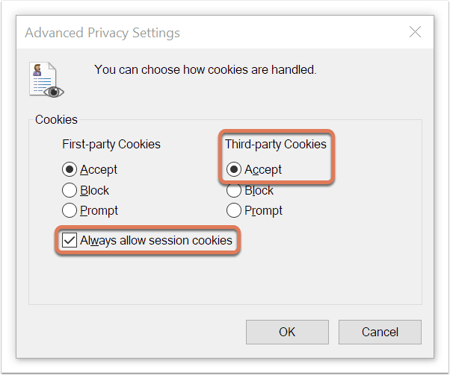Select Block for First-party Cookies
The width and height of the screenshot is (450, 375).
69,190
